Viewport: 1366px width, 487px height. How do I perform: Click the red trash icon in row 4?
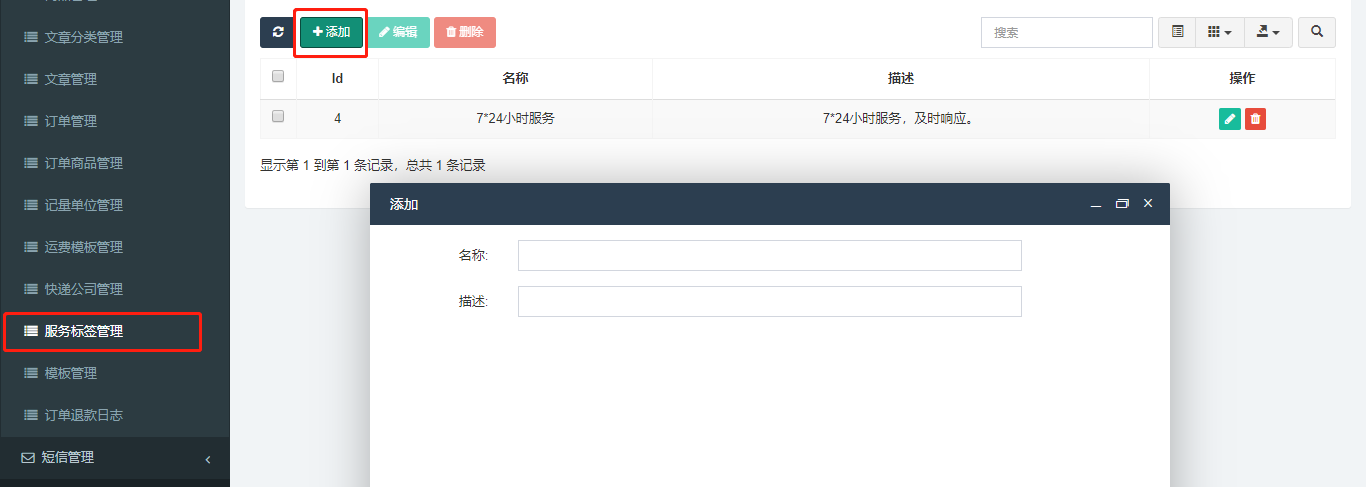point(1256,119)
